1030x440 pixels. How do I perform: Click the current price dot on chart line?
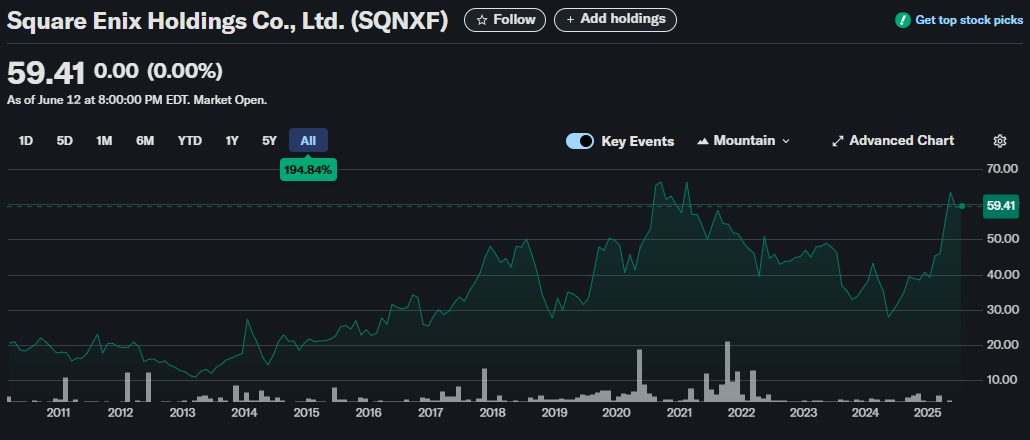tap(962, 206)
